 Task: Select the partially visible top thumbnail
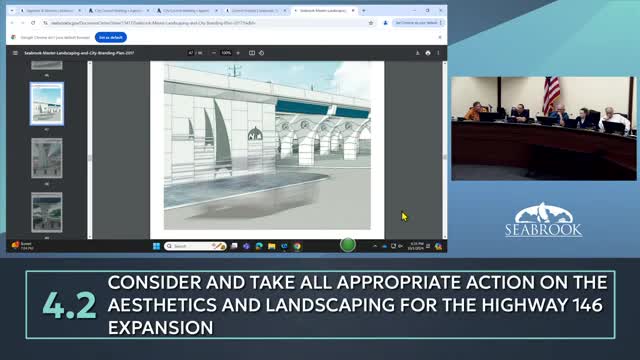(x=47, y=65)
